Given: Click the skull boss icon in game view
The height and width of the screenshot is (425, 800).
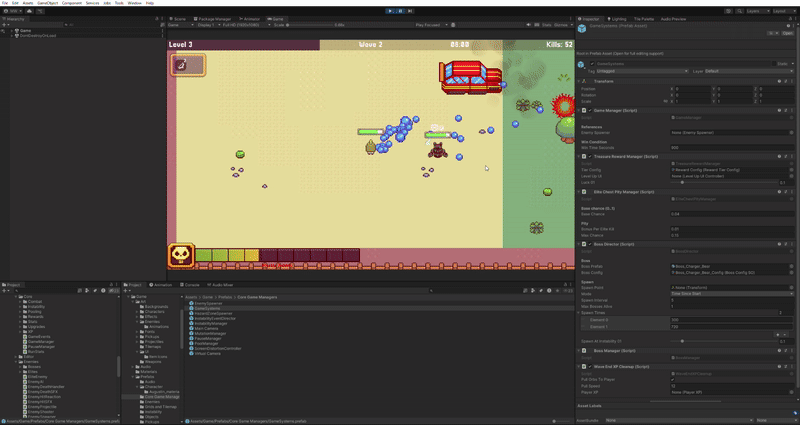Looking at the screenshot, I should coord(181,255).
